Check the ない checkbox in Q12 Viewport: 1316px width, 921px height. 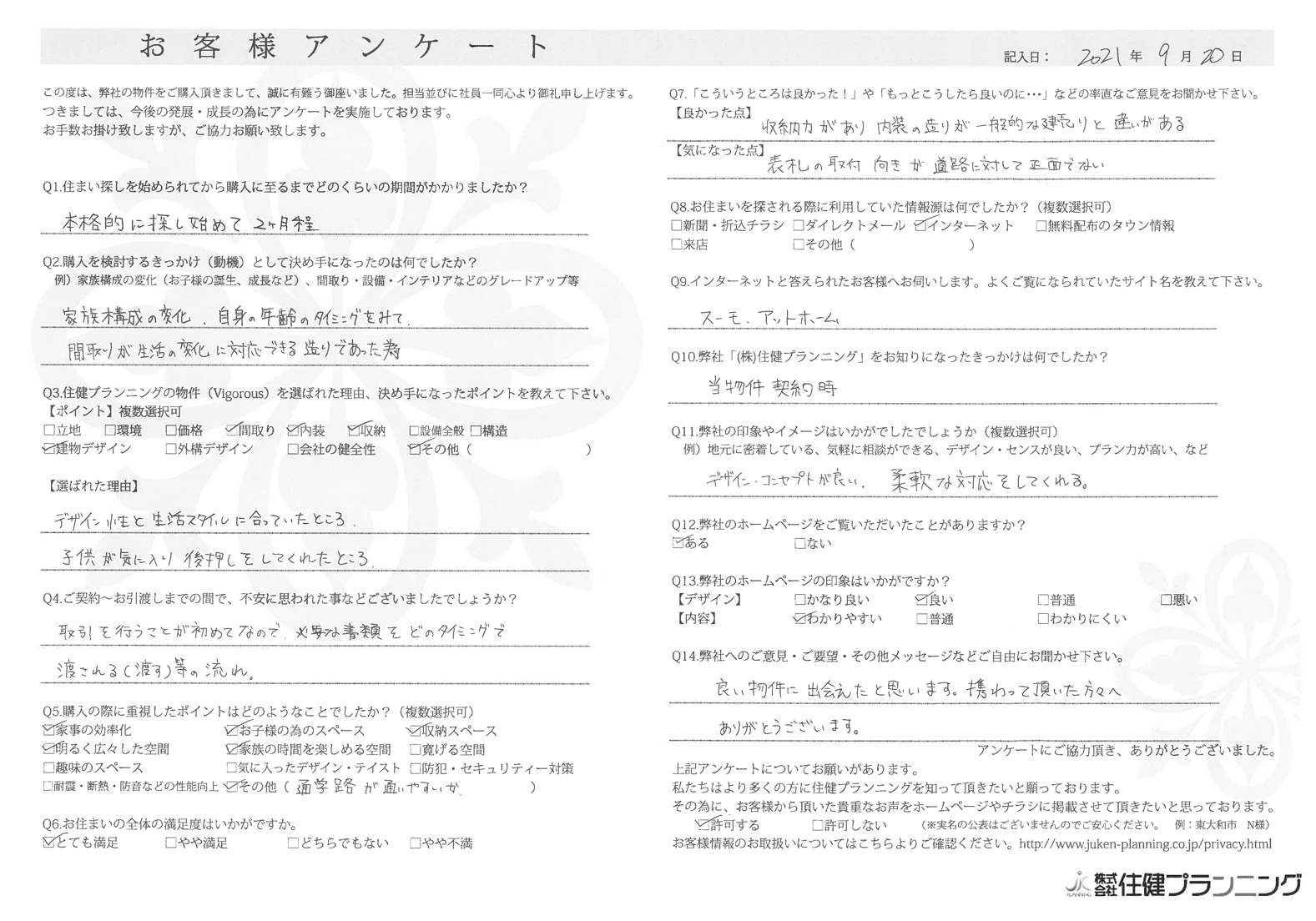pyautogui.click(x=799, y=544)
